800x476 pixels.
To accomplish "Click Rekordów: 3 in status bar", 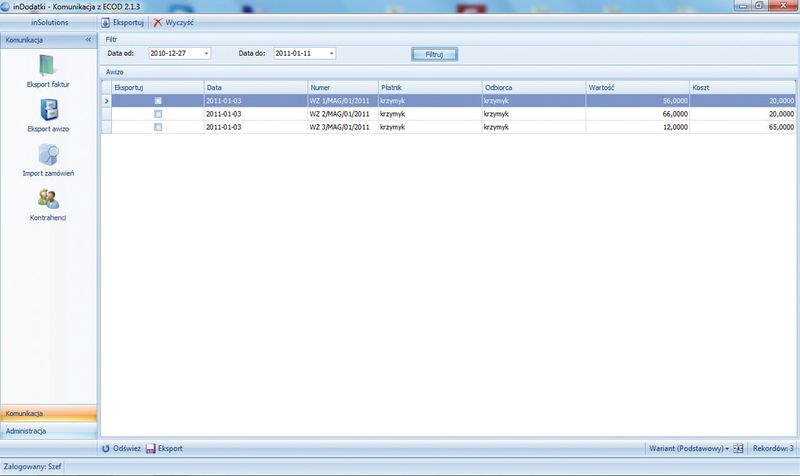I will (x=773, y=448).
